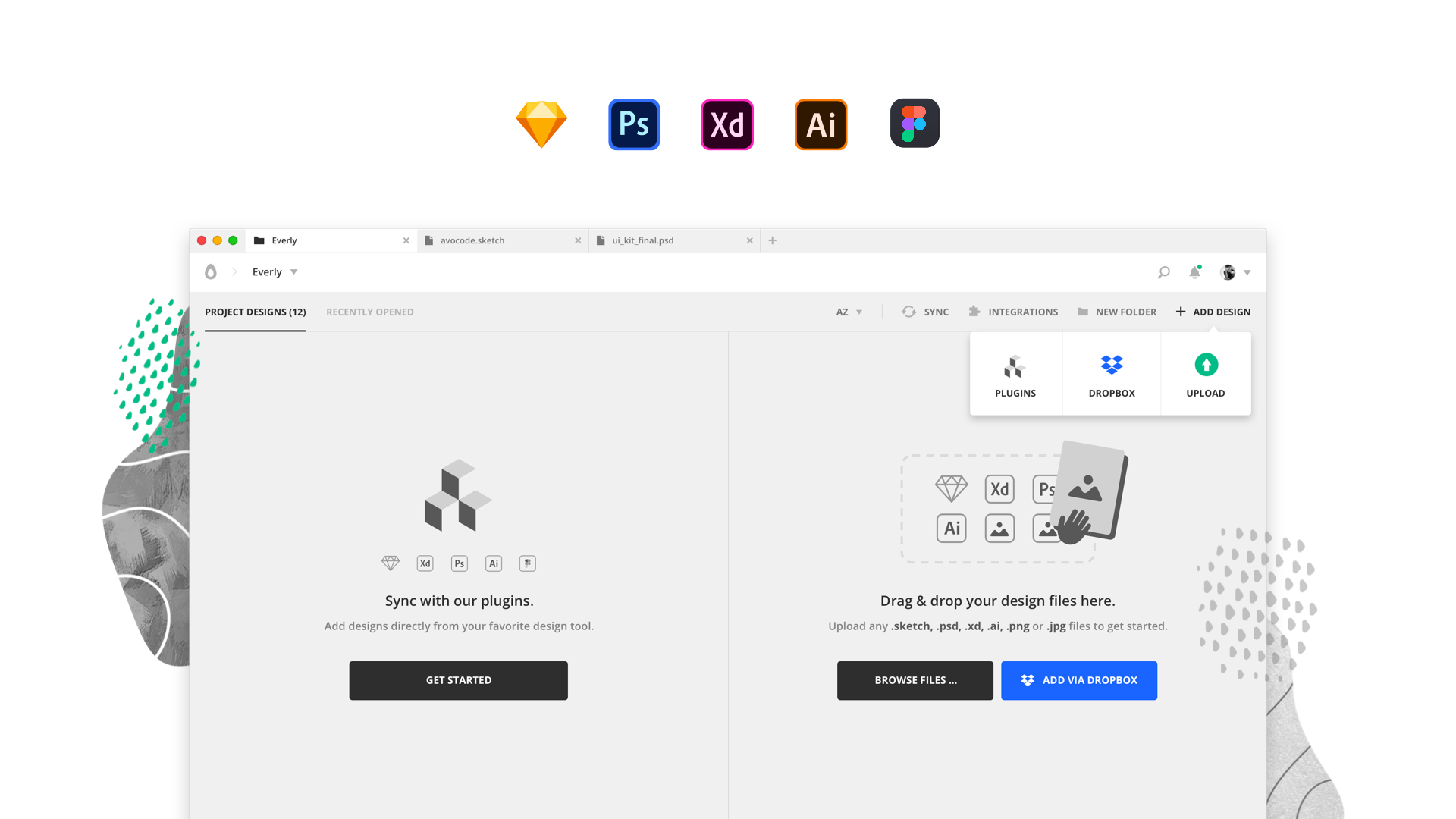Click the Illustrator Ai logo at top
1456x819 pixels.
click(821, 124)
